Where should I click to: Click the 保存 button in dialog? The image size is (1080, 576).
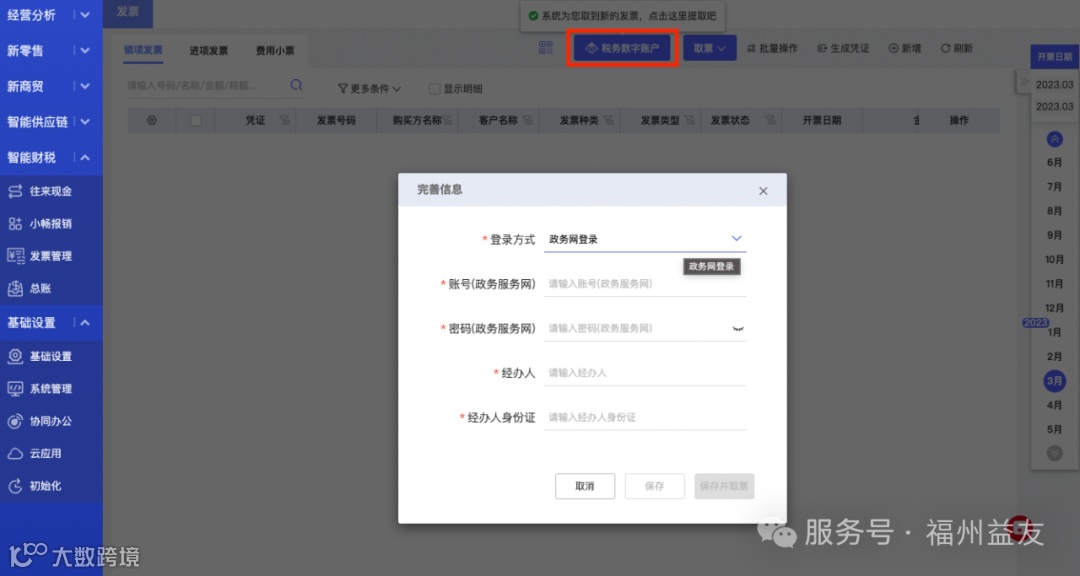click(654, 486)
